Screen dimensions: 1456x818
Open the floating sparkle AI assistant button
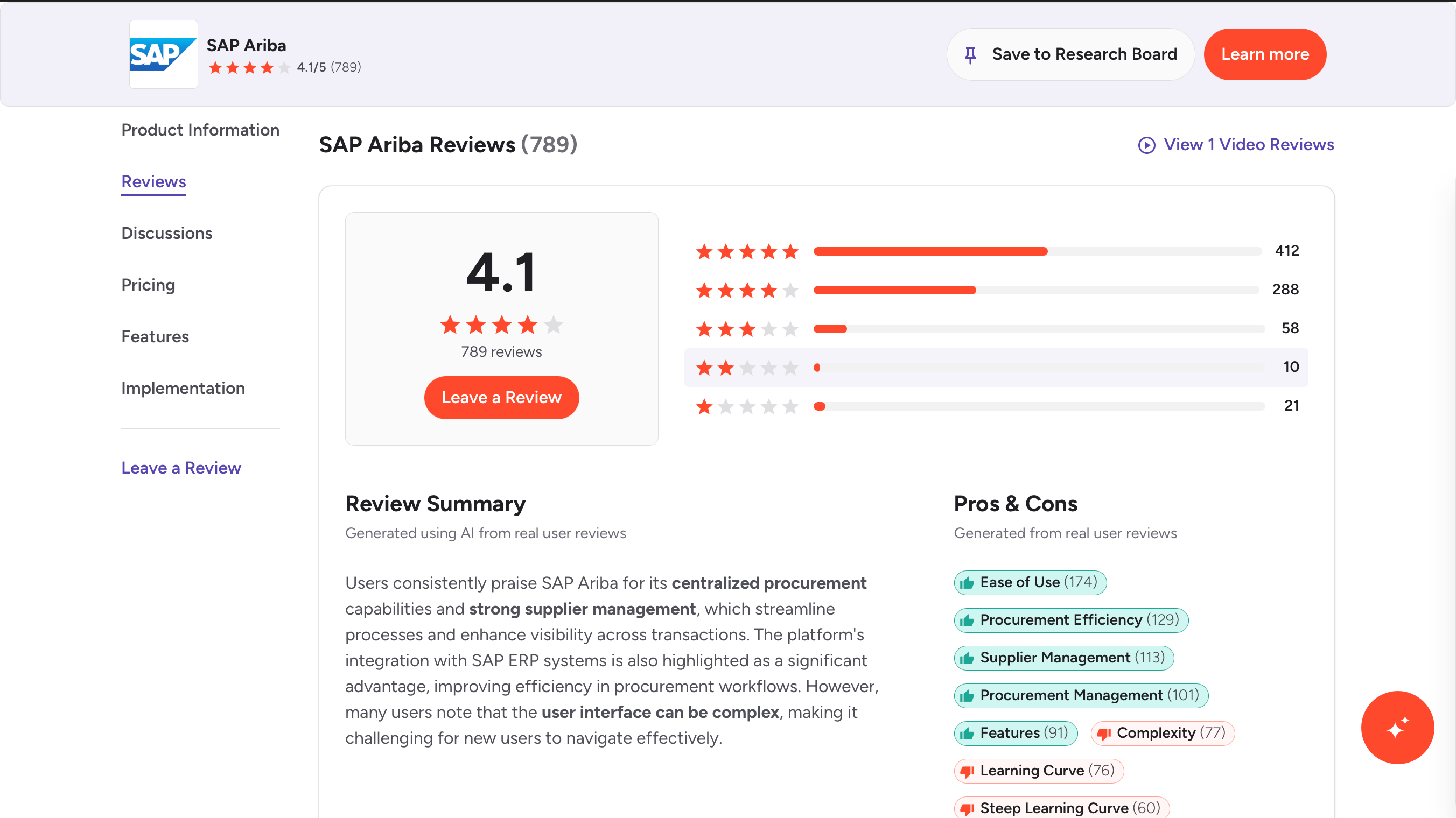(x=1397, y=728)
